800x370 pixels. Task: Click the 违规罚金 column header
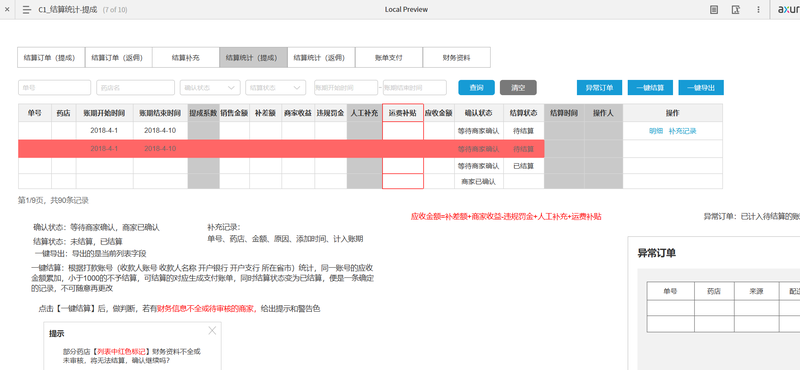click(331, 113)
